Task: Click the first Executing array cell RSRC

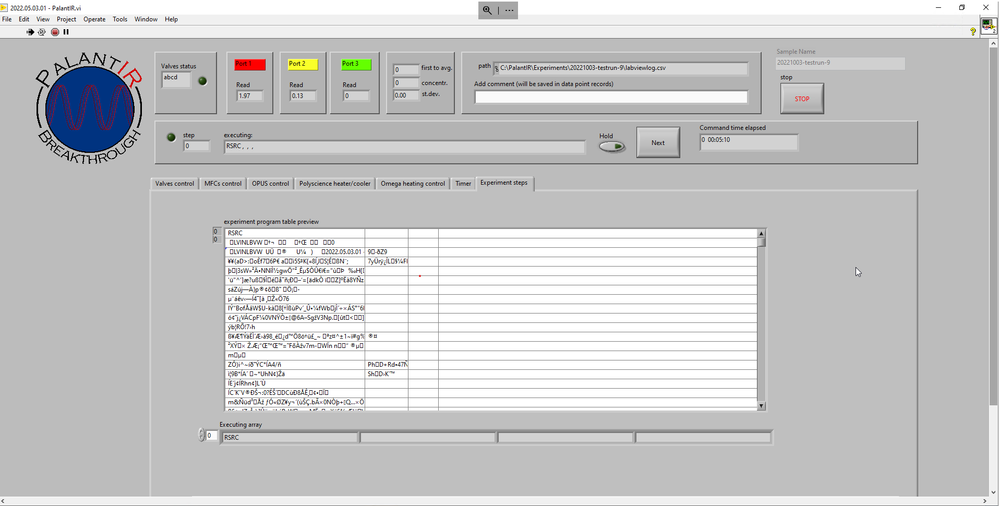Action: coord(290,438)
